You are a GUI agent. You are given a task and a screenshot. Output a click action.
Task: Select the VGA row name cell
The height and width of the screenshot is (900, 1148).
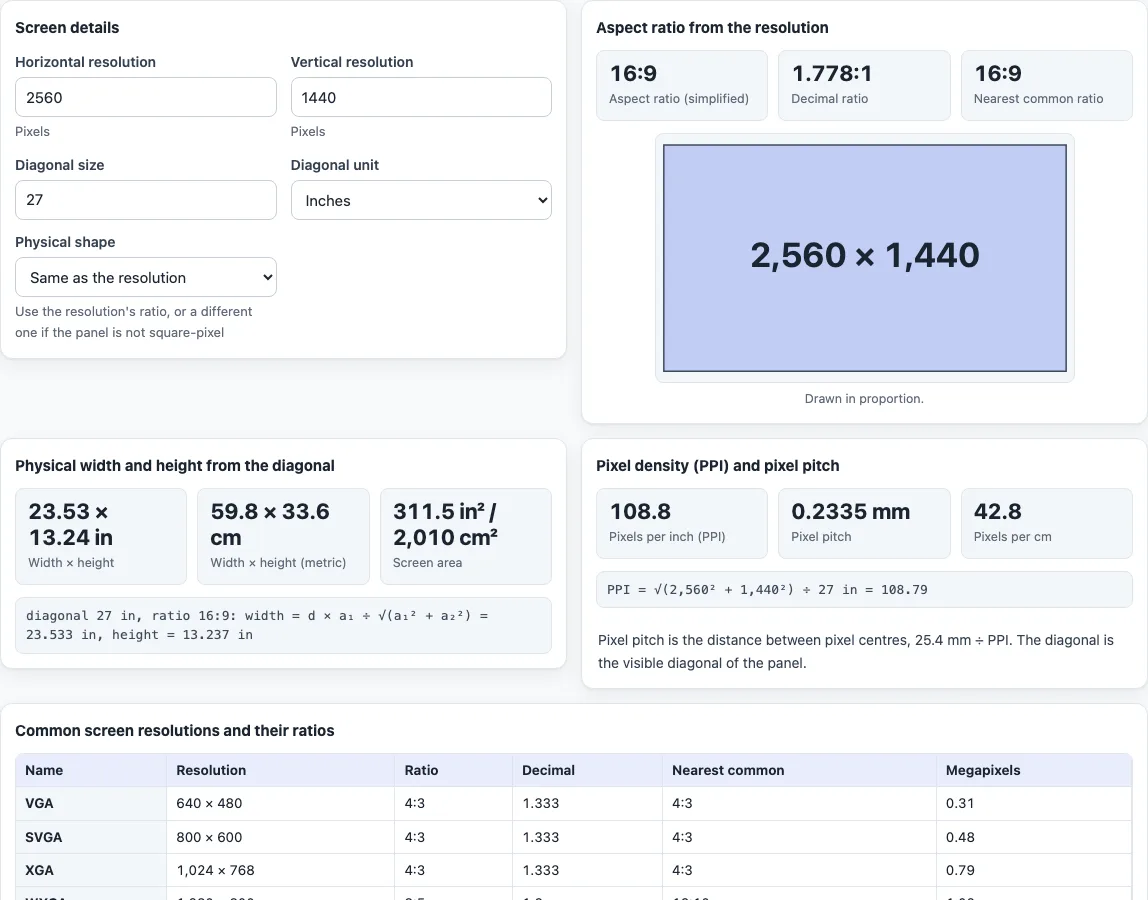(91, 803)
